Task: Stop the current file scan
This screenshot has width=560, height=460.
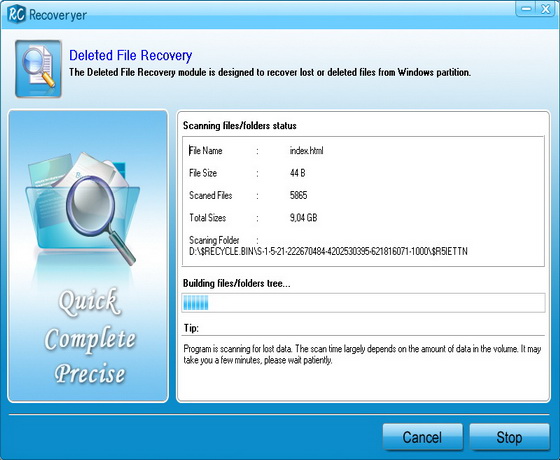Action: (x=509, y=437)
